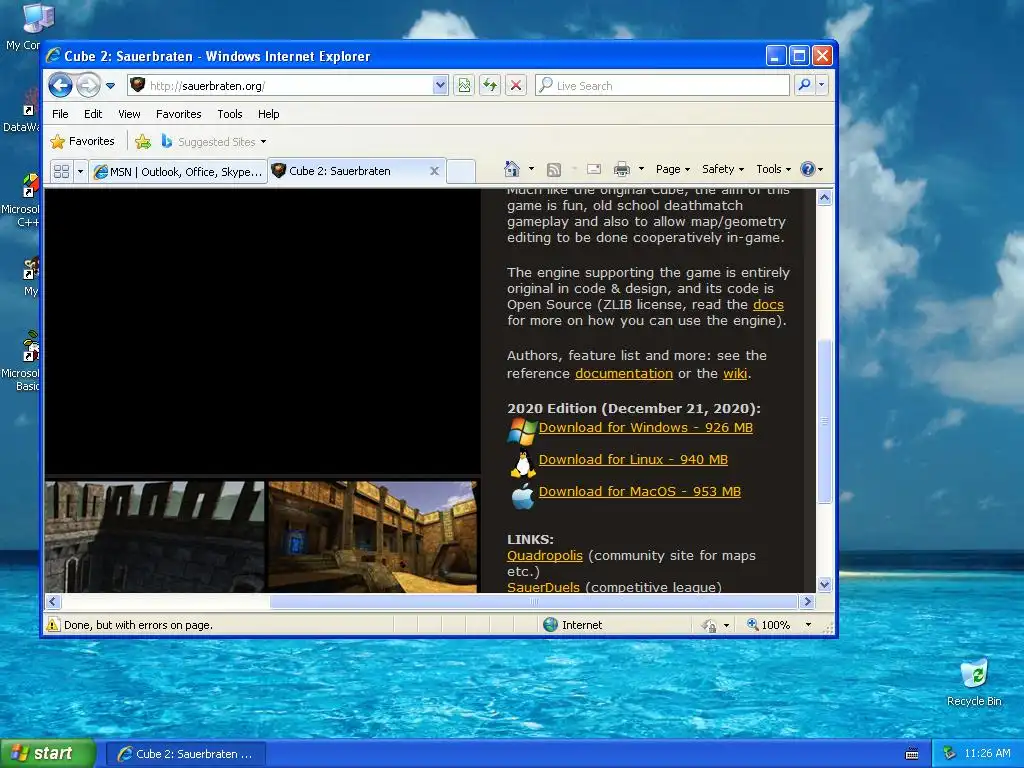Click the Search magnifier button
This screenshot has height=768, width=1024.
pyautogui.click(x=805, y=85)
